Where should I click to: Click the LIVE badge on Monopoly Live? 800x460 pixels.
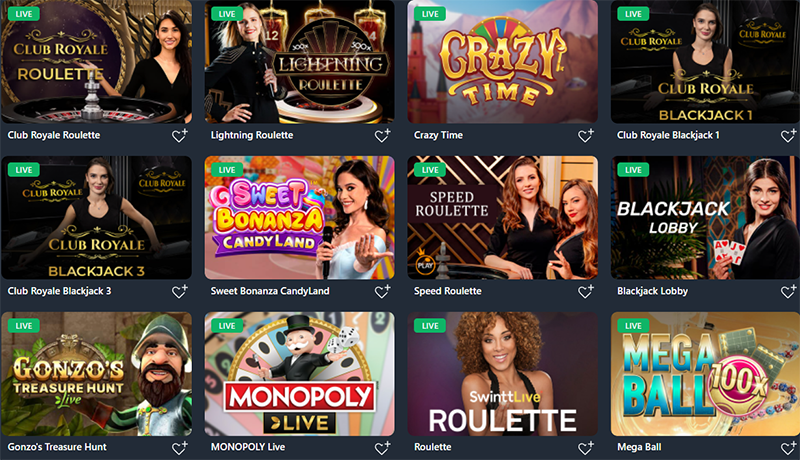[x=227, y=326]
